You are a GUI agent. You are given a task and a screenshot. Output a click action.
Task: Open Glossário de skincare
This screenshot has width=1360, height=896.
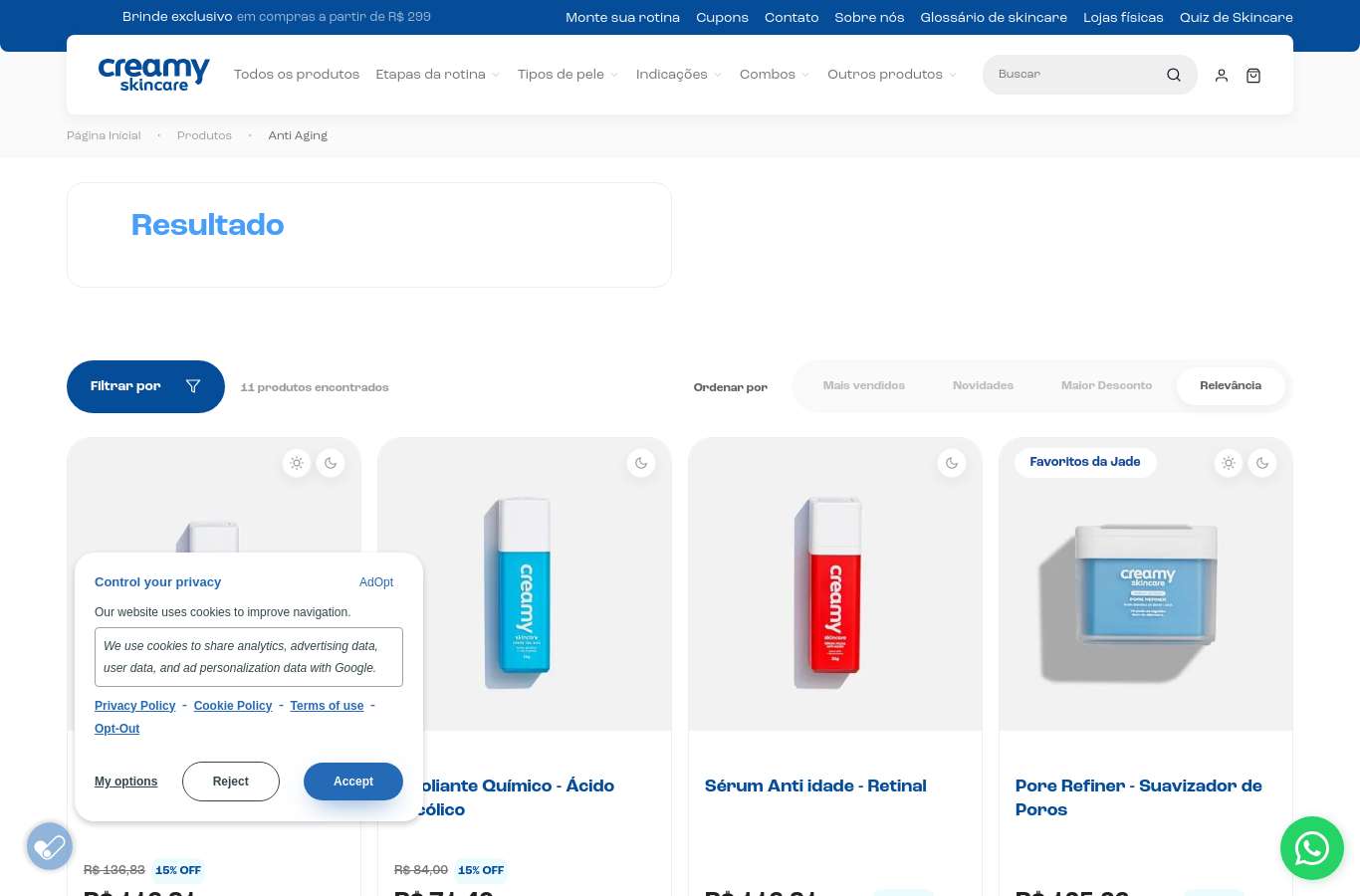click(x=994, y=18)
